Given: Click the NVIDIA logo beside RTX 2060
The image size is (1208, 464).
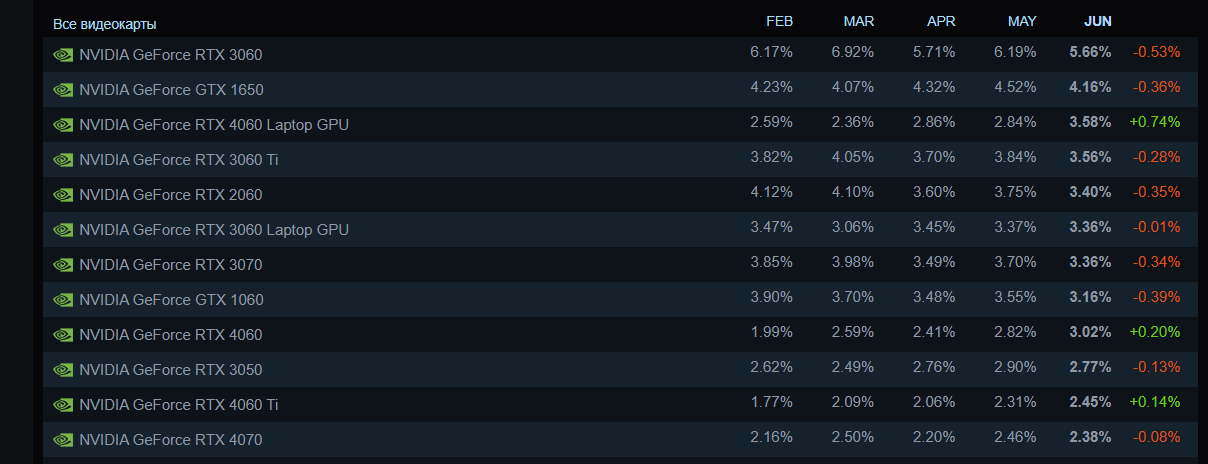Looking at the screenshot, I should coord(63,195).
